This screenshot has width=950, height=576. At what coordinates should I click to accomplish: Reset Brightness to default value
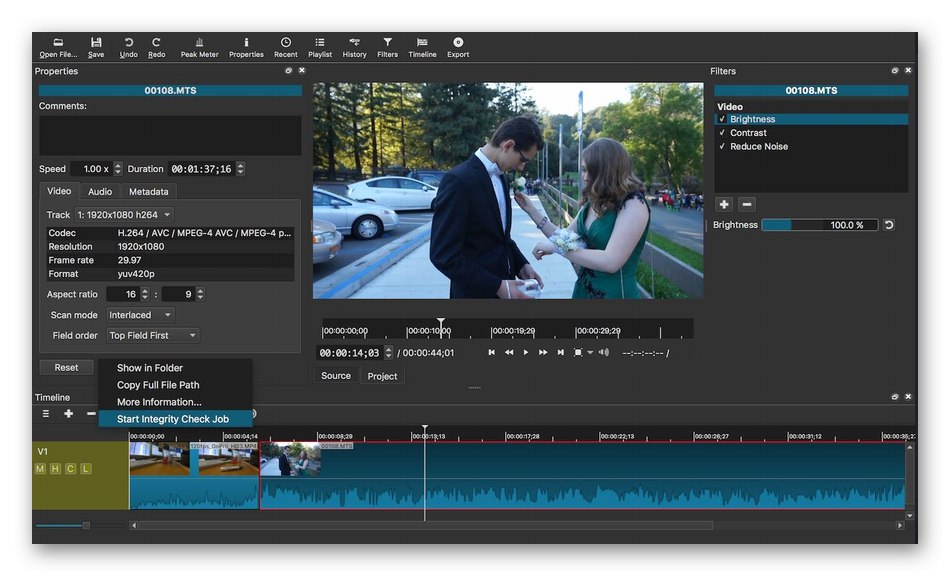[888, 225]
